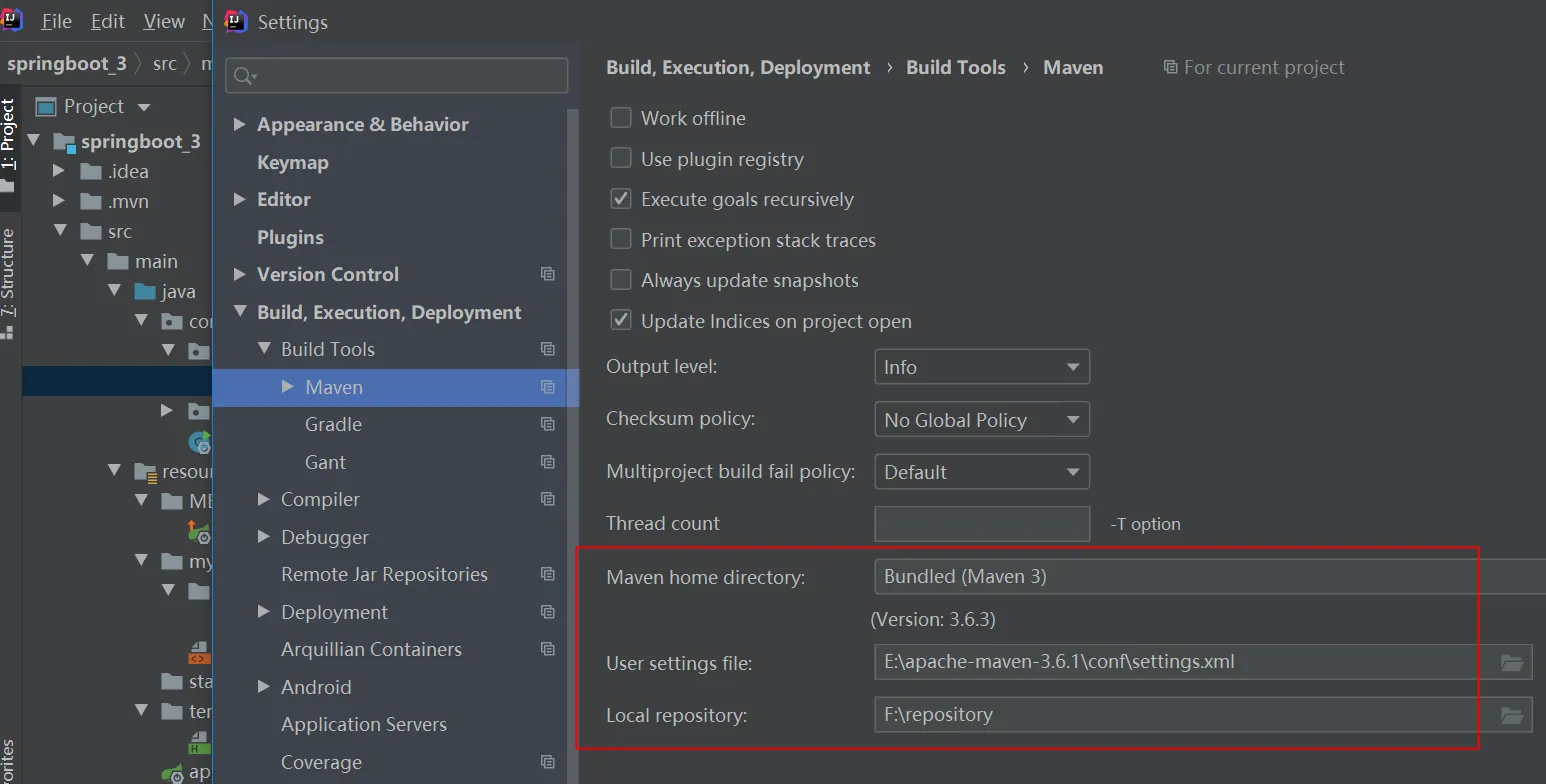The height and width of the screenshot is (784, 1546).
Task: Open Maven home directory combo box
Action: (x=1209, y=576)
